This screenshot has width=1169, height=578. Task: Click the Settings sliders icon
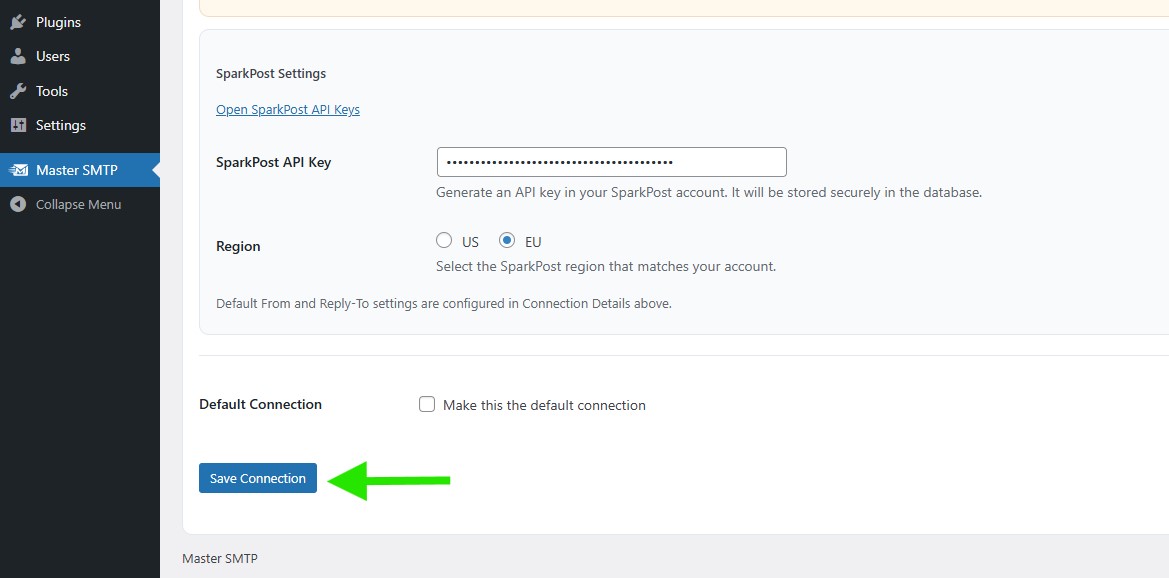pos(18,125)
